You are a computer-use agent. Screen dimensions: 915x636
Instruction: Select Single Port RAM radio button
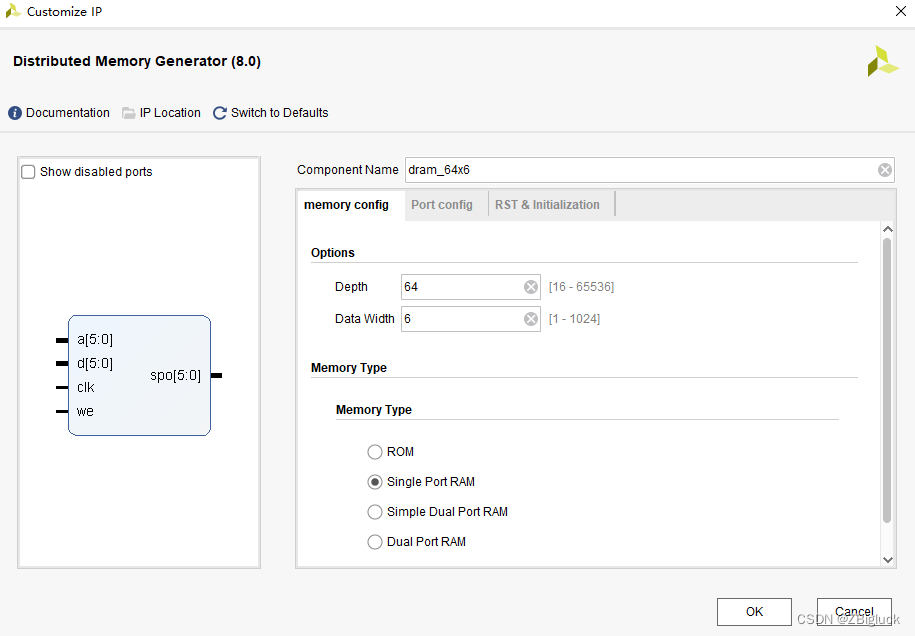(375, 482)
